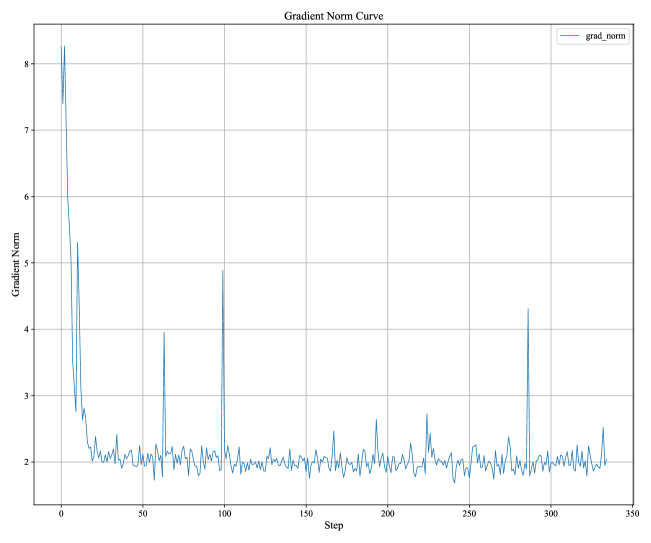Click x-axis tick label 250
This screenshot has width=651, height=543.
pos(469,514)
